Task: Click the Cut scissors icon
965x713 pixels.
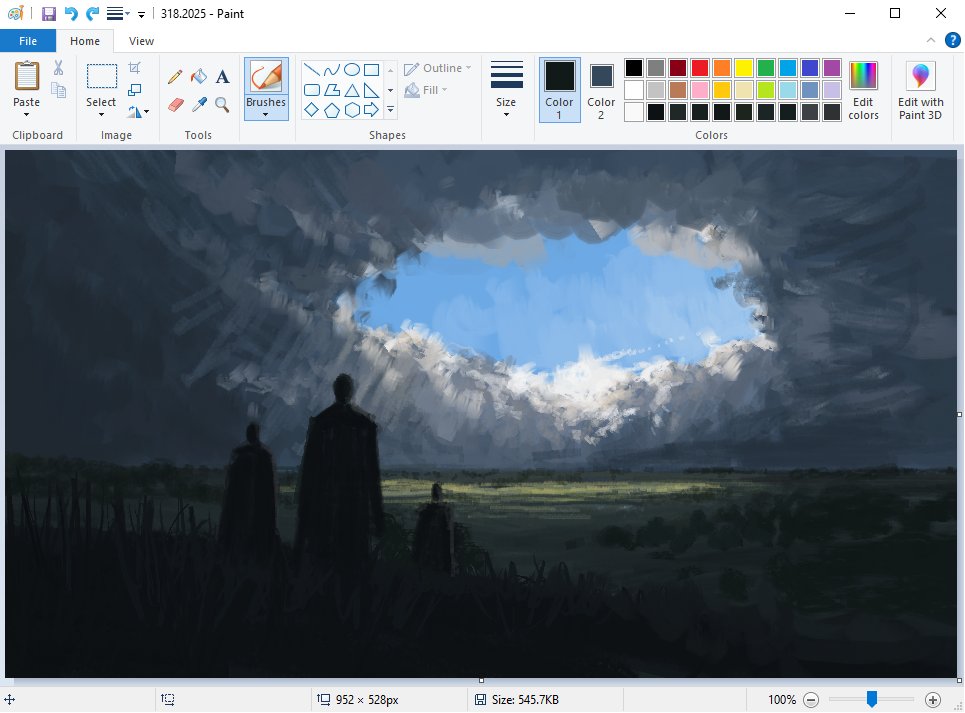Action: point(58,68)
